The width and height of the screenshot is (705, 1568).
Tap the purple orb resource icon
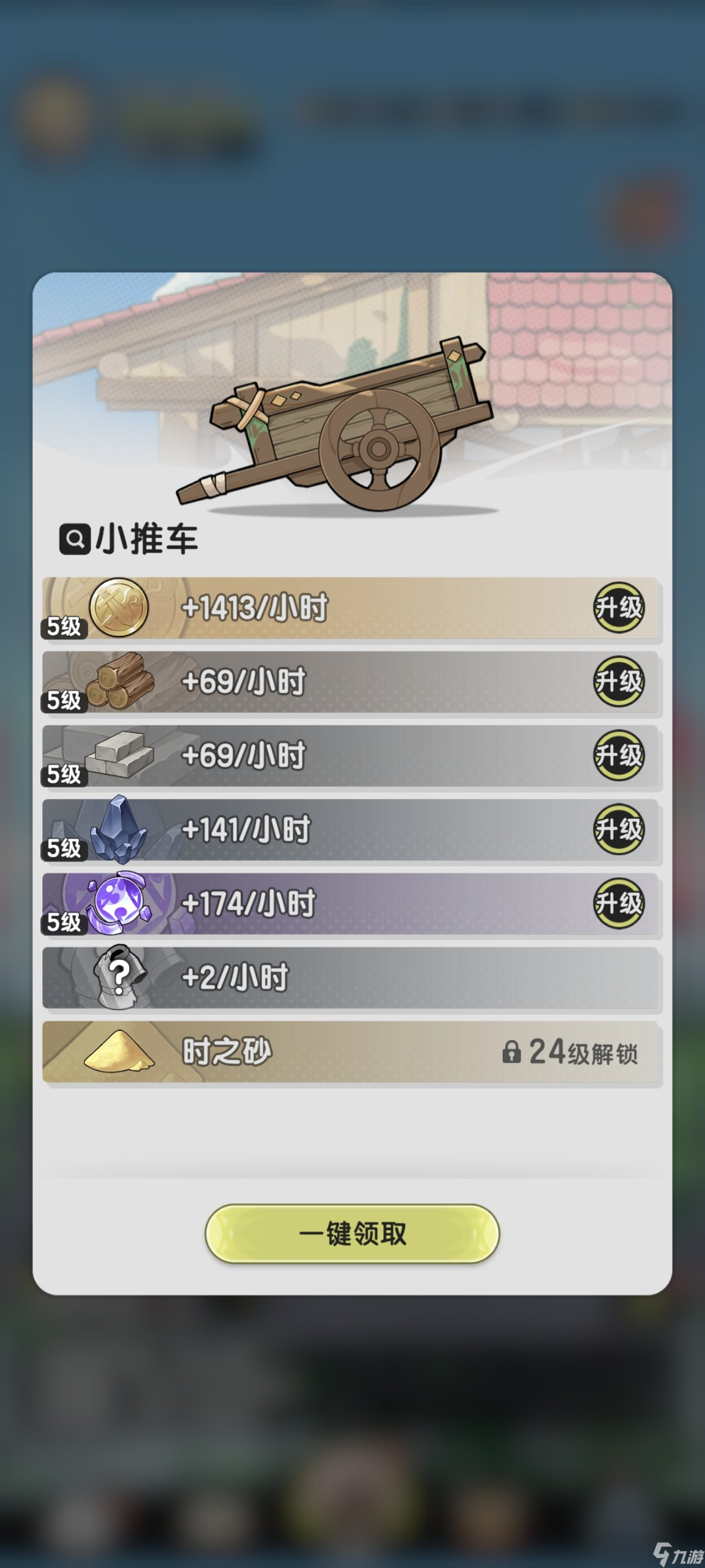[119, 903]
